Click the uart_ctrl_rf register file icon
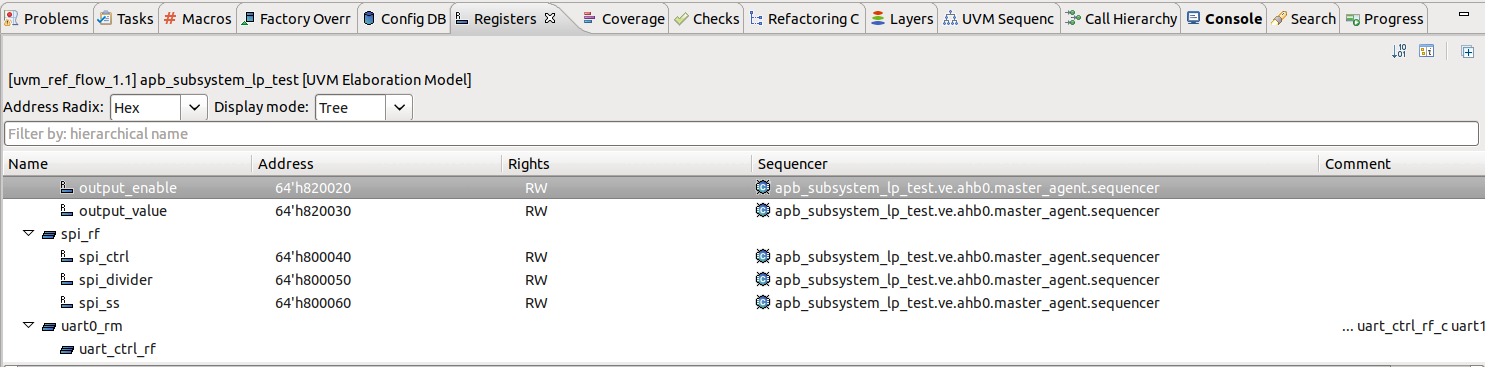Viewport: 1485px width, 367px height. click(67, 349)
